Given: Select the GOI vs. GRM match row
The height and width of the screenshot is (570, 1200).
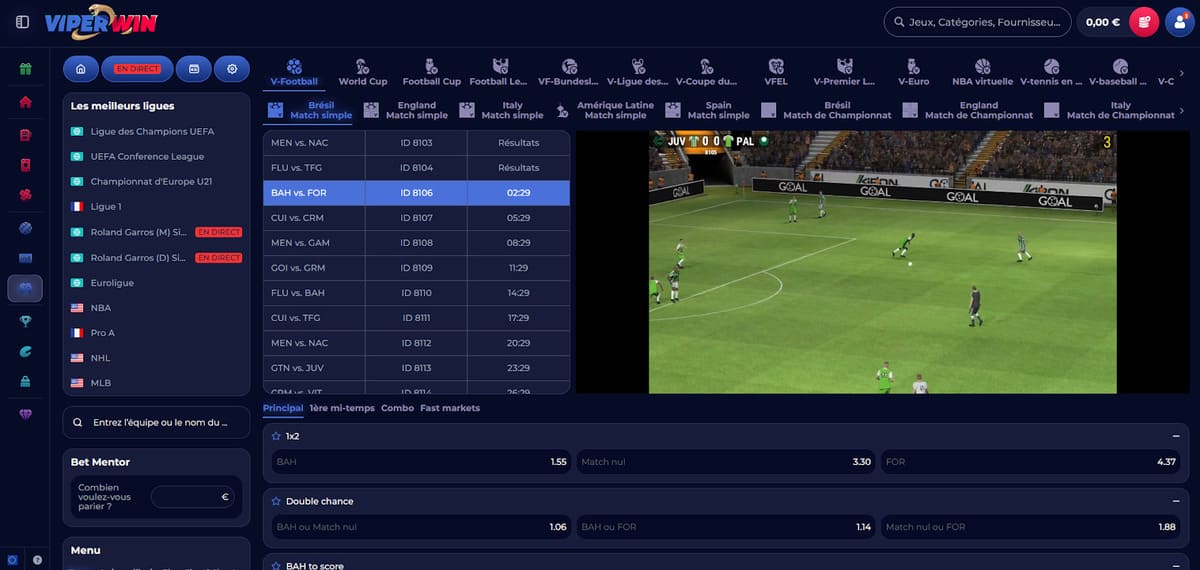Looking at the screenshot, I should tap(416, 268).
